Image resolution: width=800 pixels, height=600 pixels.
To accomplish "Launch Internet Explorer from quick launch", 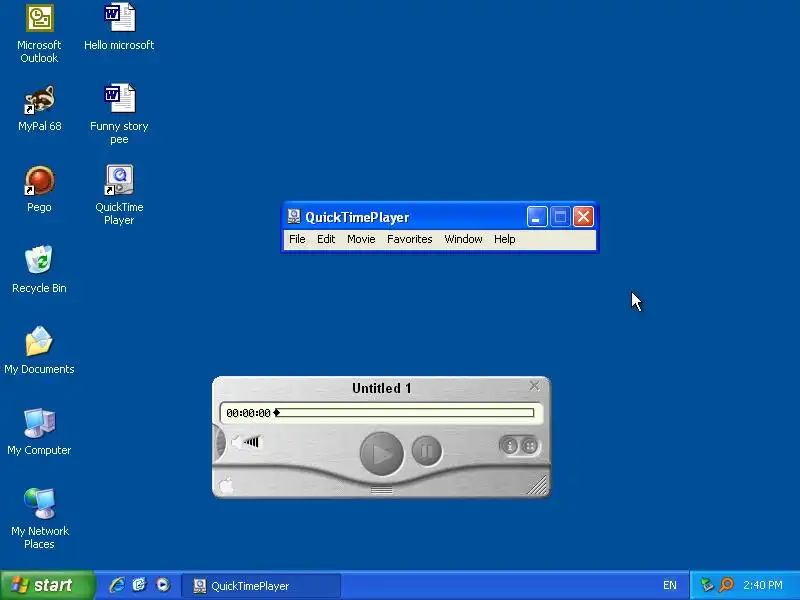I will point(117,585).
